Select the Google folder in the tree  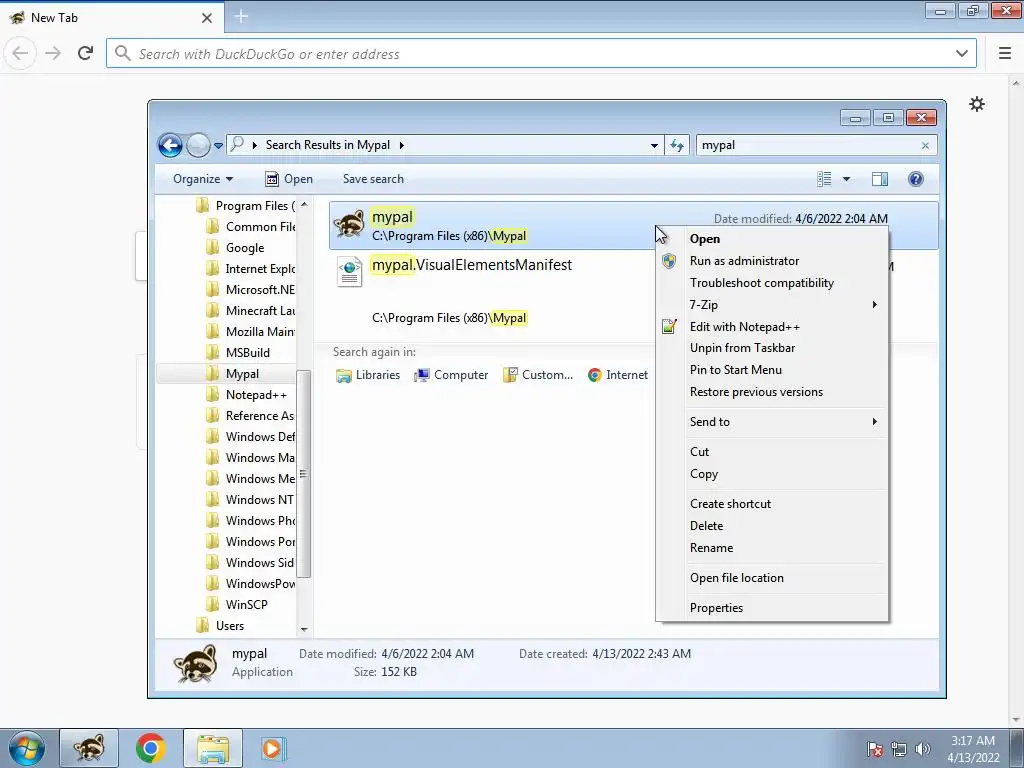pyautogui.click(x=235, y=248)
